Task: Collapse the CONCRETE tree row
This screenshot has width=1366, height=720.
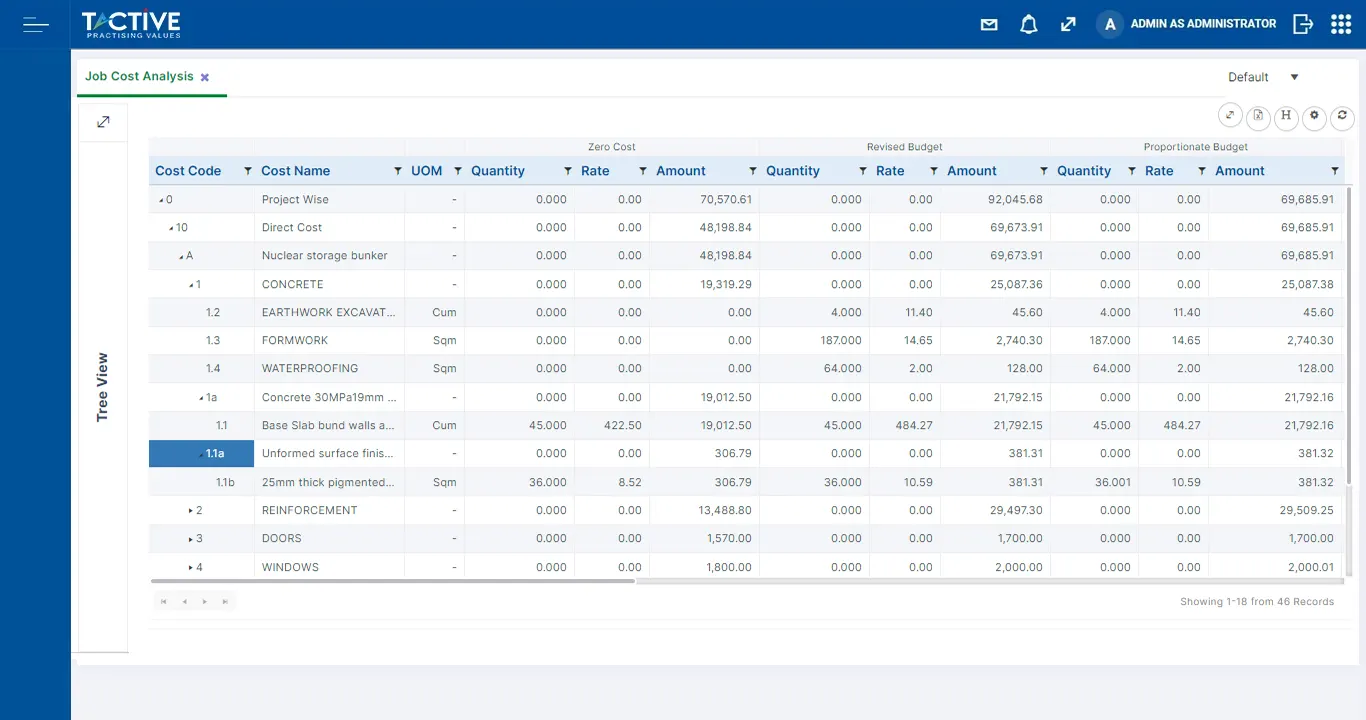Action: coord(191,285)
